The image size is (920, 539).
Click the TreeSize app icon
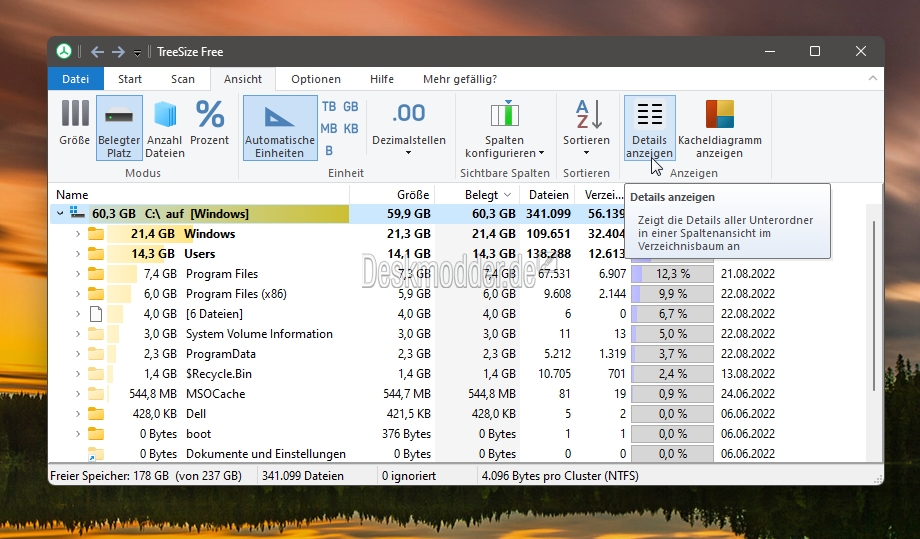coord(64,52)
